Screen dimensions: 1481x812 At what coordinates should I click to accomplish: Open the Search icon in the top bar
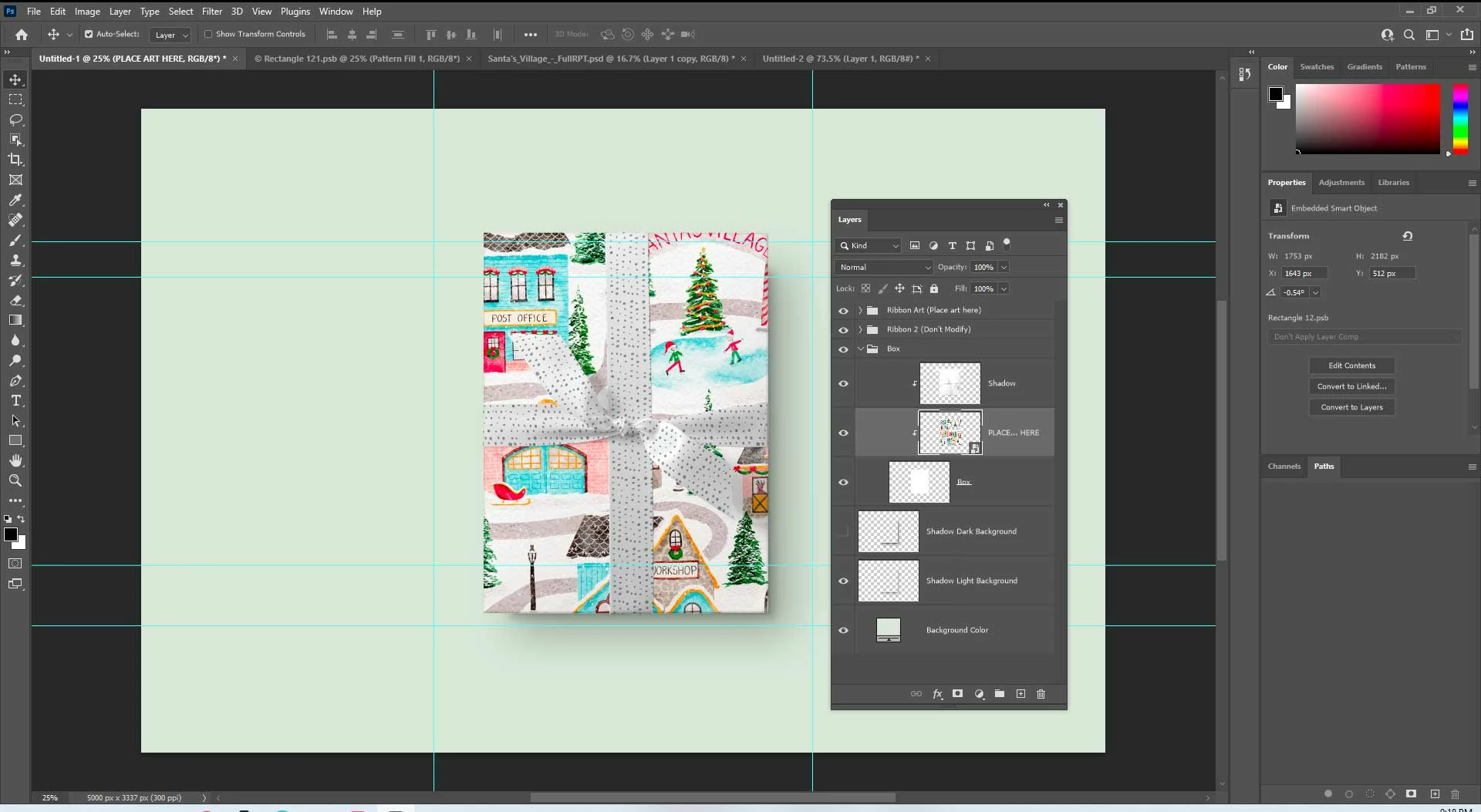click(x=1409, y=34)
